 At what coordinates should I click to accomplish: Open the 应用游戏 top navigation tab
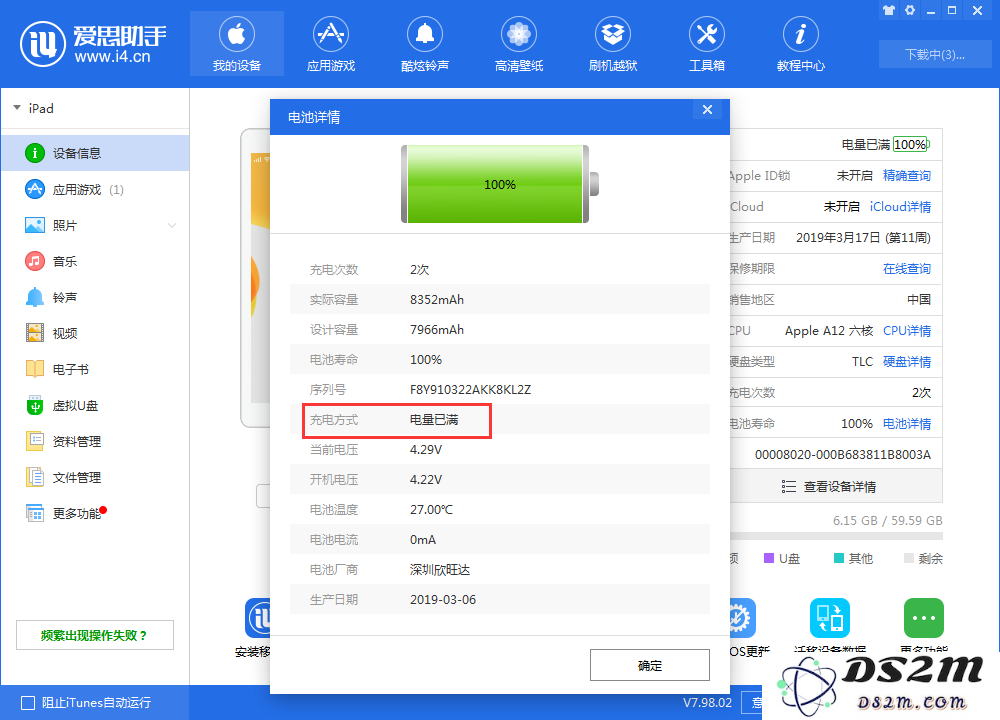point(330,43)
